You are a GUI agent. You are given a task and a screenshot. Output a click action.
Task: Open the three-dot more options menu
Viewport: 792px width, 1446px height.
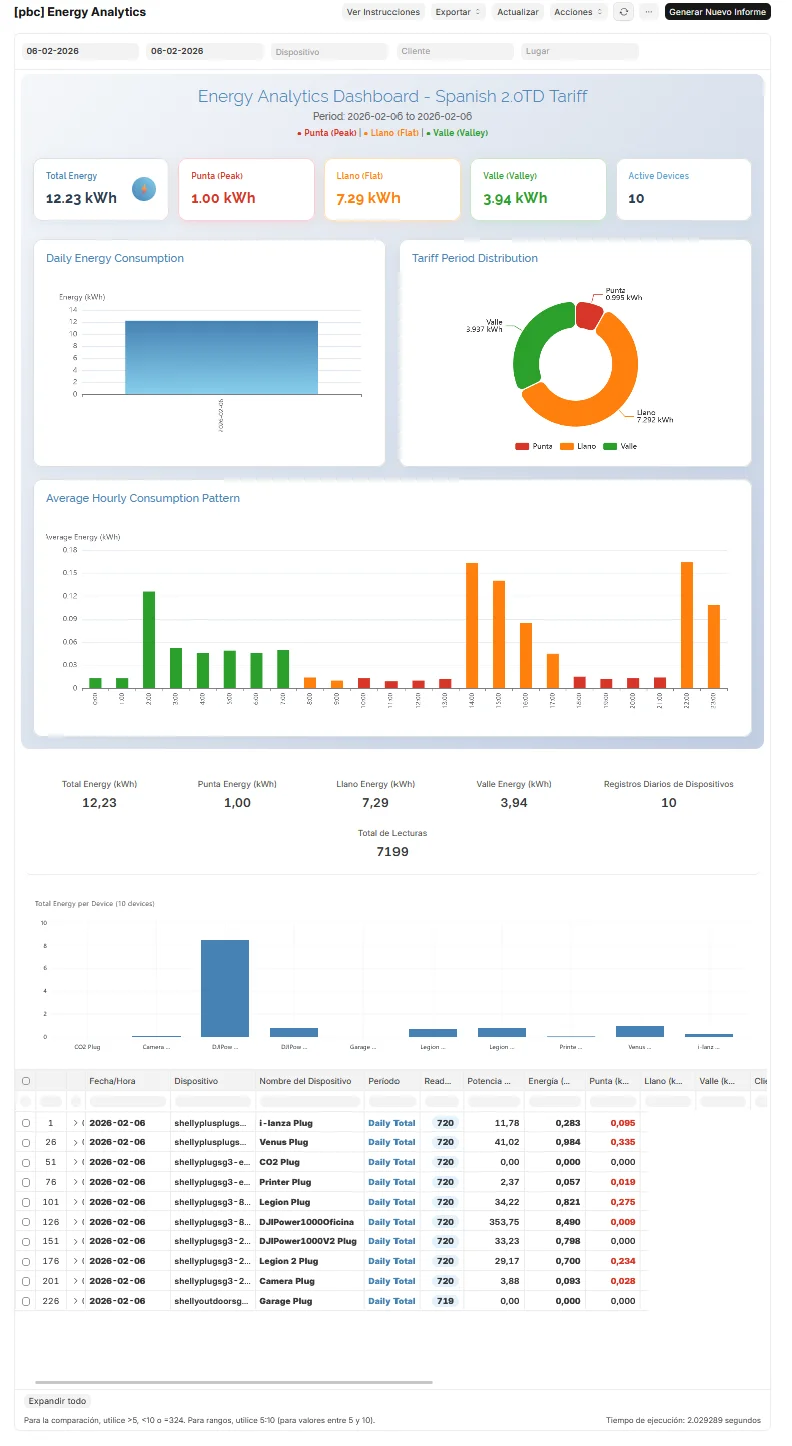click(x=649, y=12)
